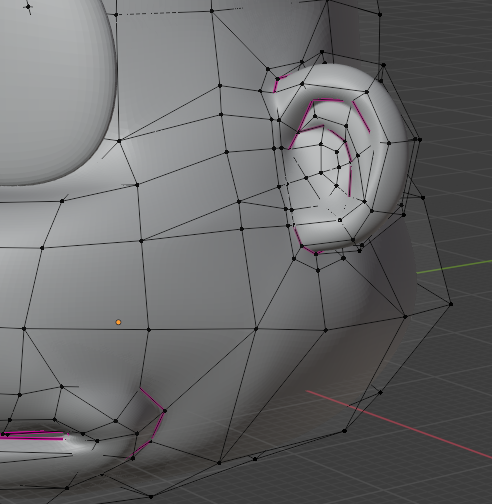This screenshot has height=504, width=492.
Task: Select the vertex at the eye's lower right corner
Action: pyautogui.click(x=119, y=141)
